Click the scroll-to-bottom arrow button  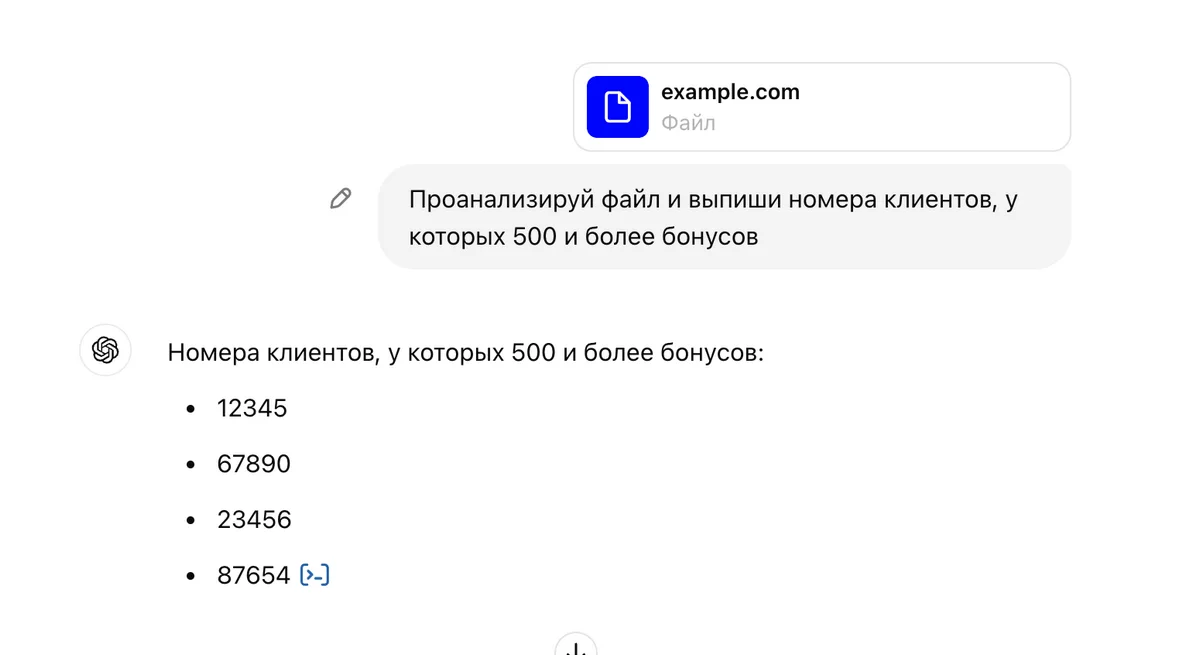point(576,647)
